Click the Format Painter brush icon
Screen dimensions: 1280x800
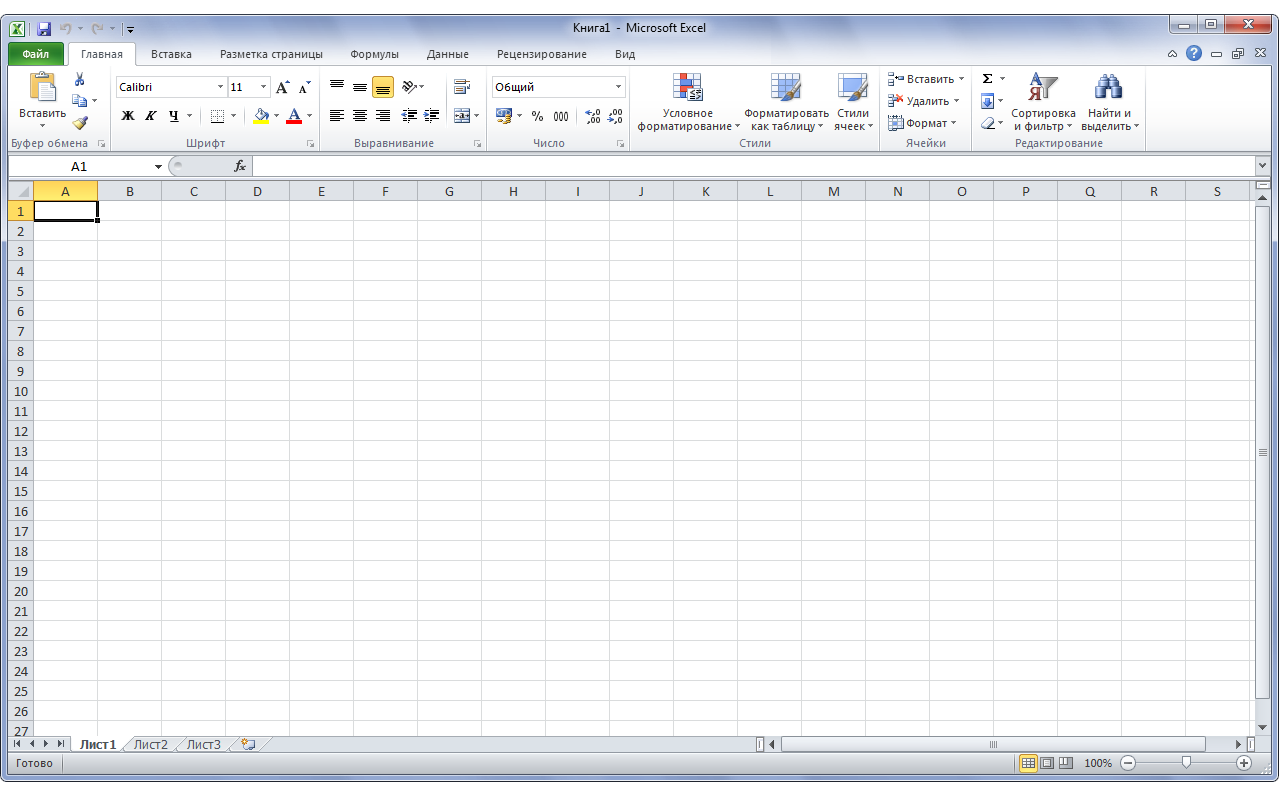tap(79, 123)
